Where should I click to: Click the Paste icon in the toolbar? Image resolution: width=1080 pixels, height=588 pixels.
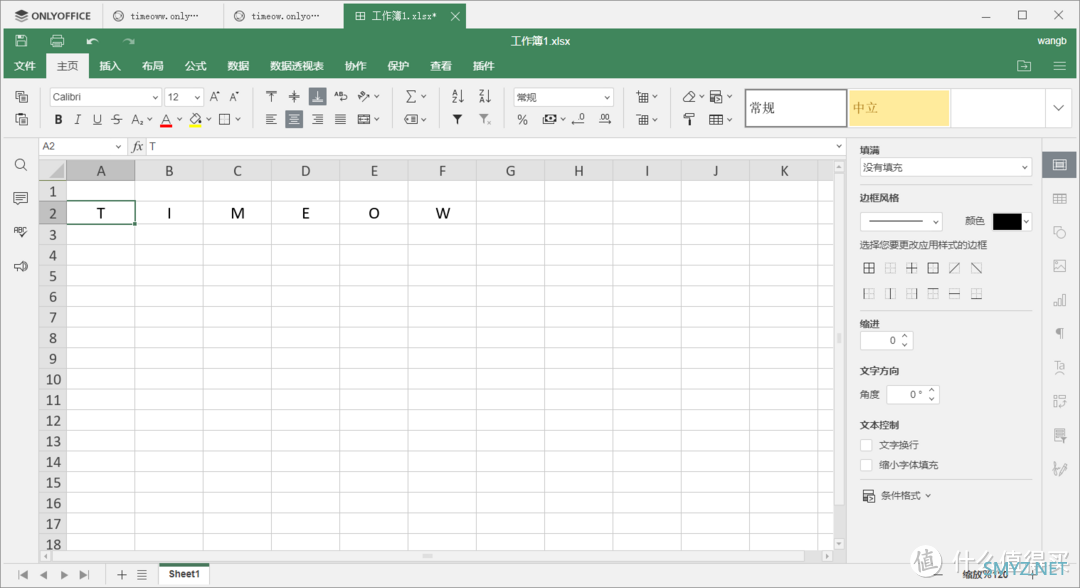21,119
